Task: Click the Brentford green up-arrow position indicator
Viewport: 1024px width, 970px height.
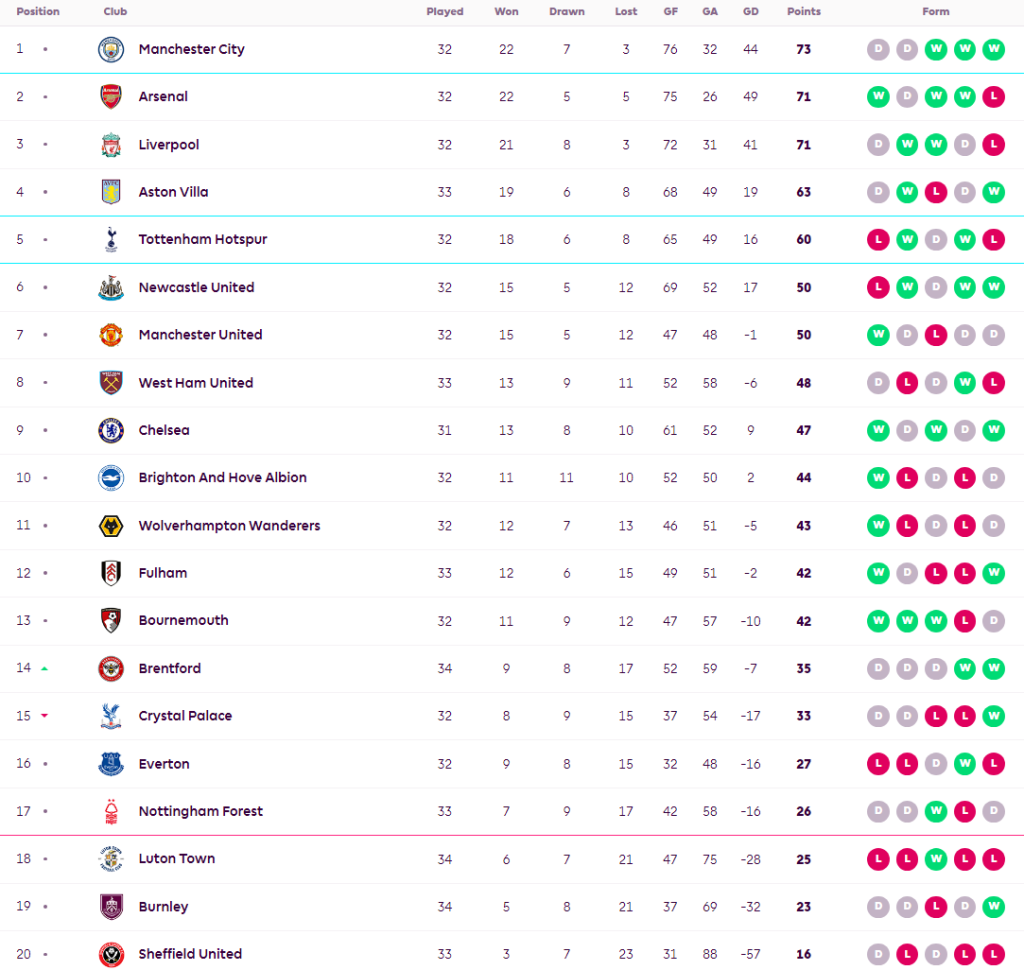Action: (45, 668)
